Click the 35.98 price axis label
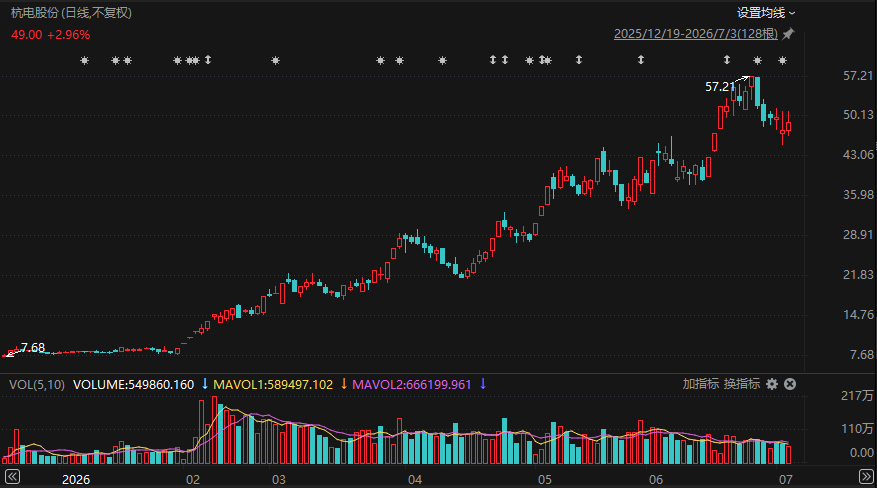This screenshot has width=877, height=488. pos(858,195)
